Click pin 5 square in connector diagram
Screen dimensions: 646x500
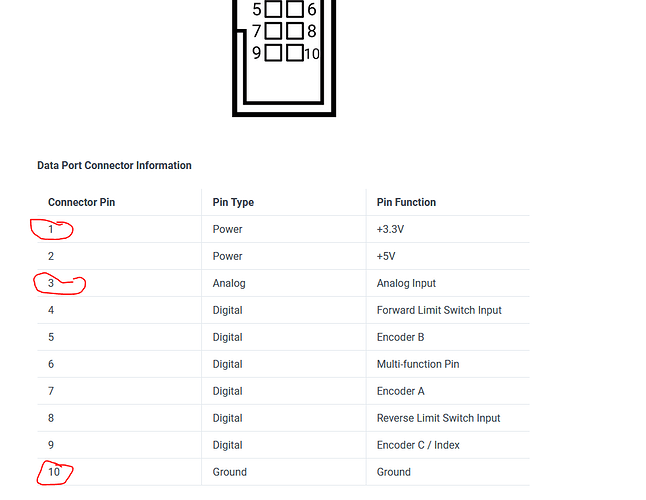pos(273,9)
